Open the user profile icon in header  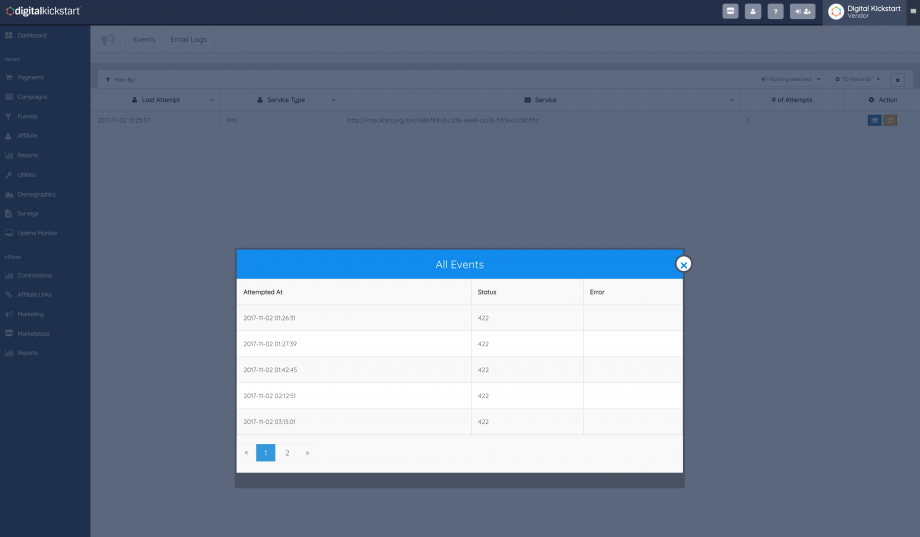coord(753,12)
